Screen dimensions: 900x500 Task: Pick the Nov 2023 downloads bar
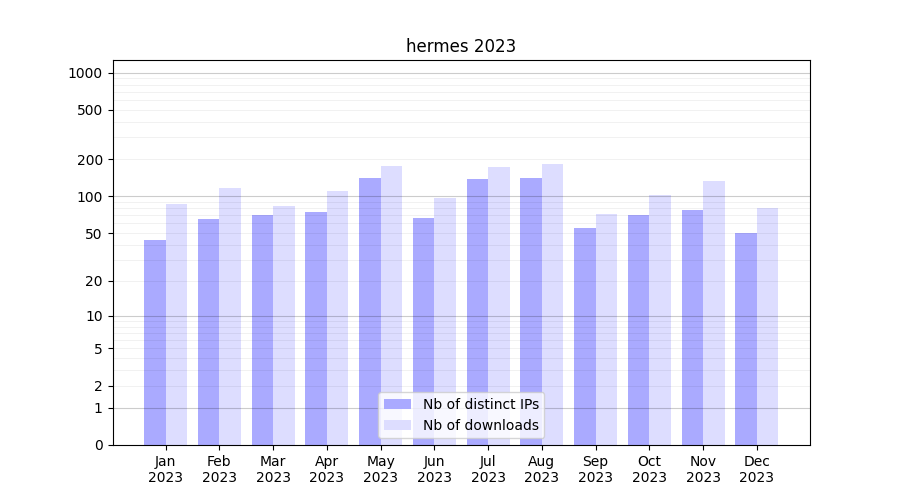tap(714, 312)
